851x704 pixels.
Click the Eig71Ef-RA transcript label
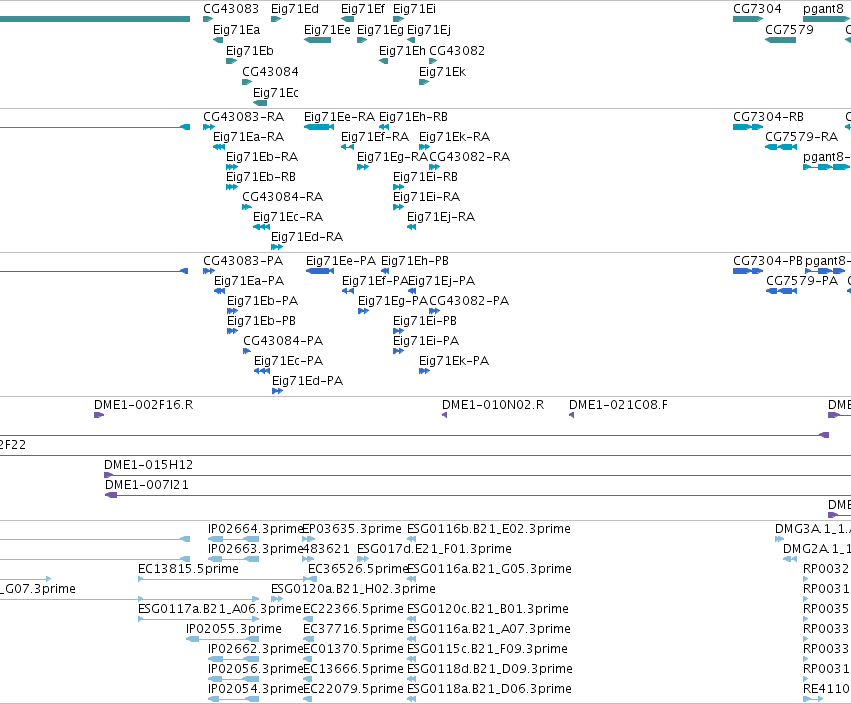coord(374,137)
